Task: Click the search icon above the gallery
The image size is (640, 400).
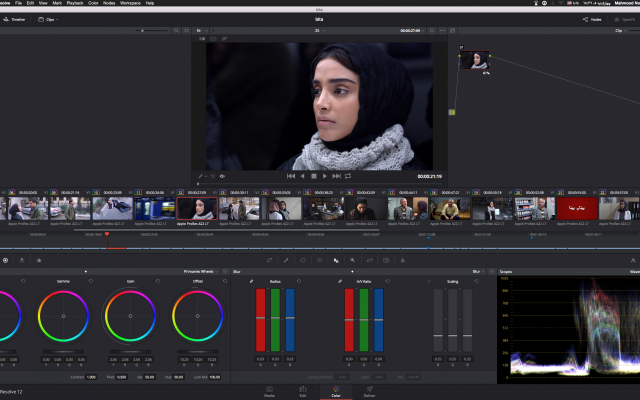Action: 176,31
